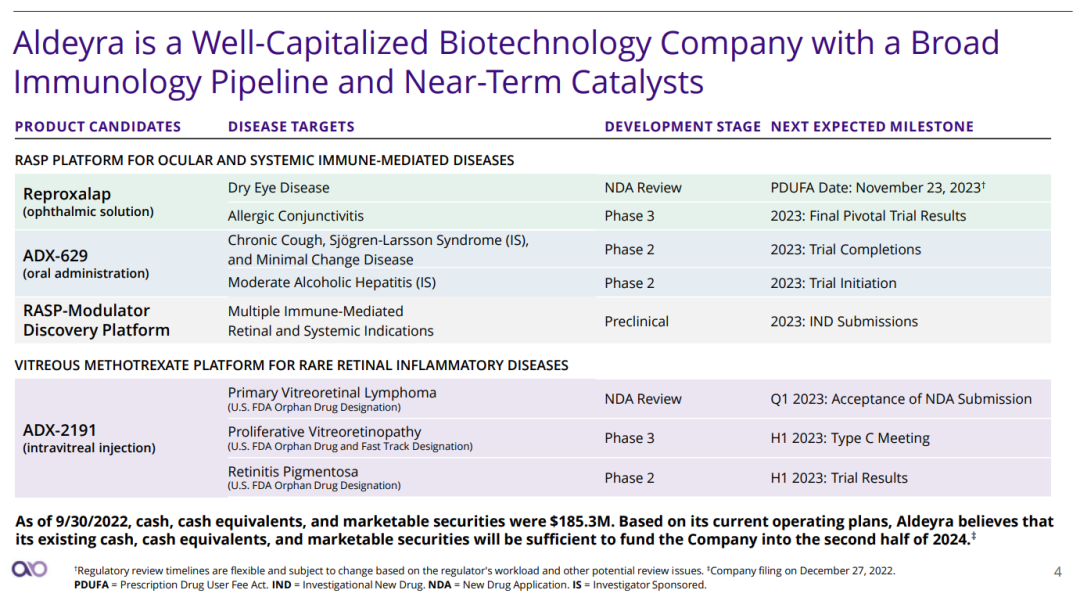Click the ADX-629 product name

click(x=58, y=255)
